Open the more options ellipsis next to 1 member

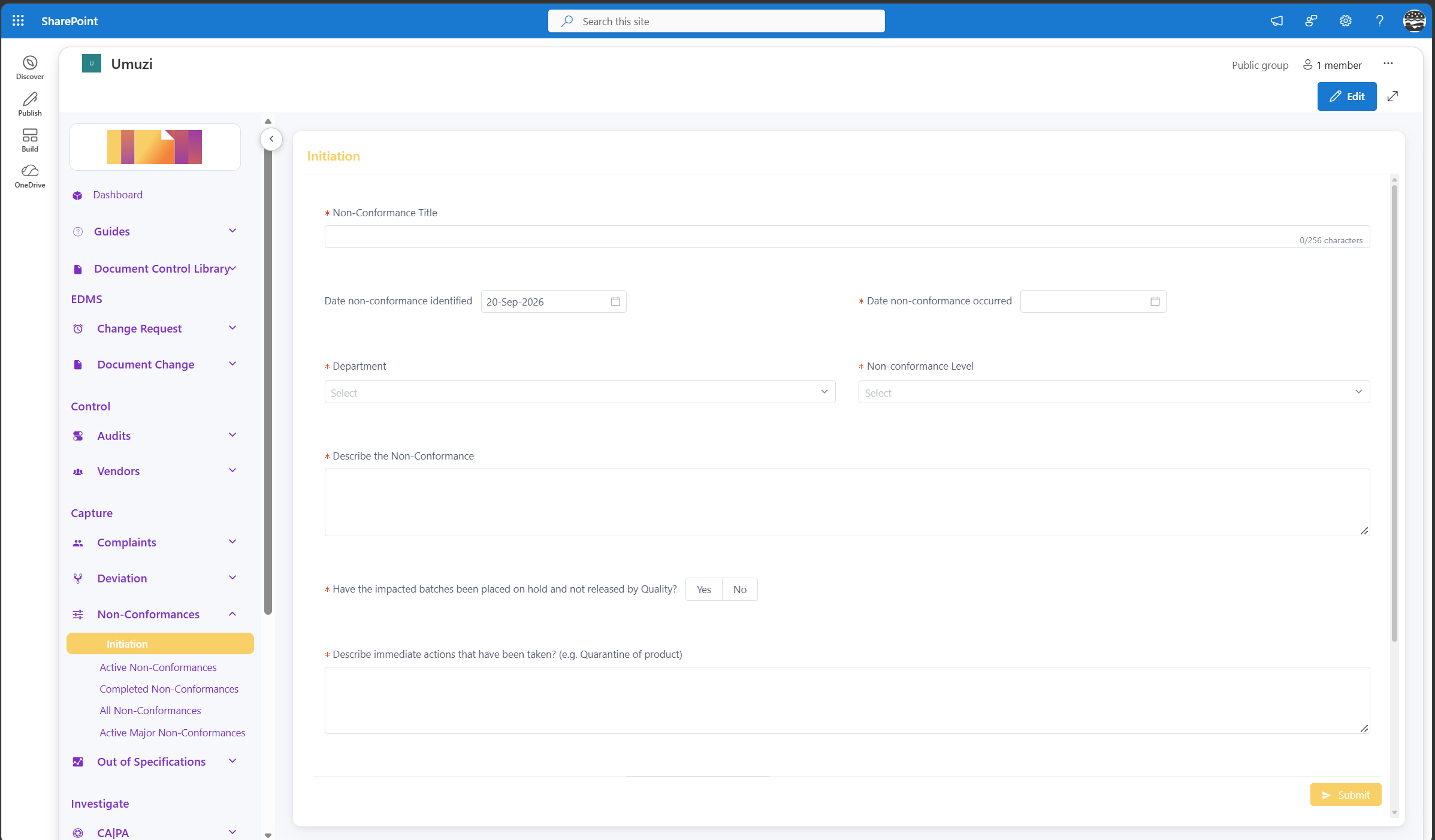[x=1388, y=64]
